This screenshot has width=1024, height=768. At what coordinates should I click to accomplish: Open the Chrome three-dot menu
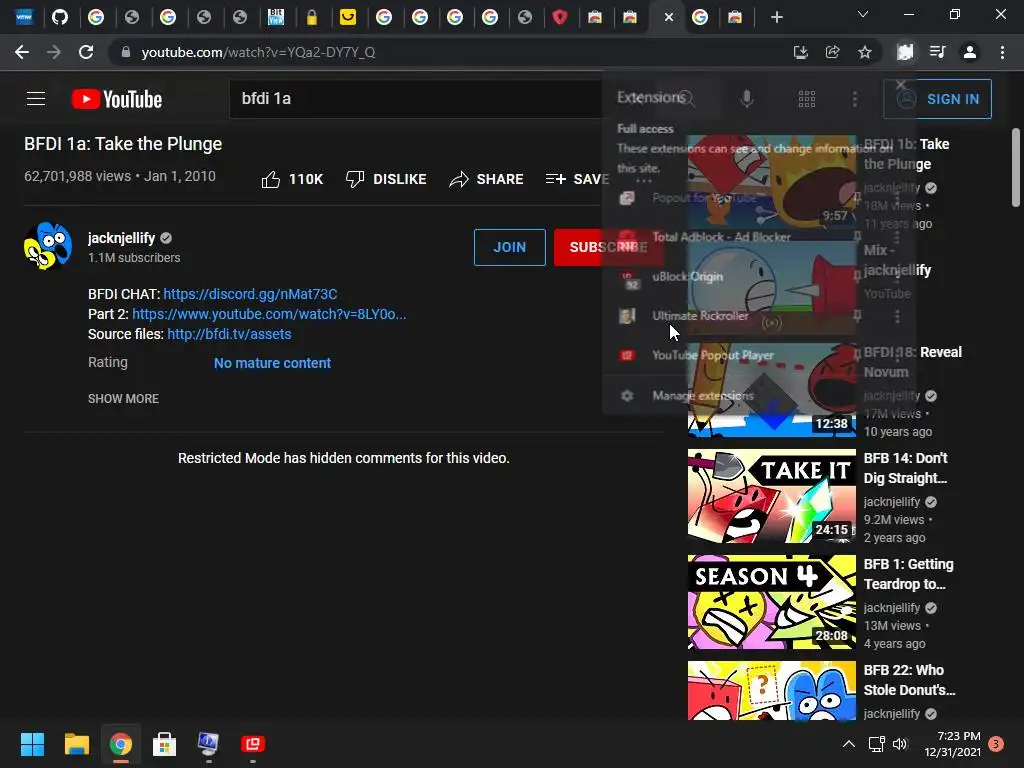pyautogui.click(x=1002, y=52)
